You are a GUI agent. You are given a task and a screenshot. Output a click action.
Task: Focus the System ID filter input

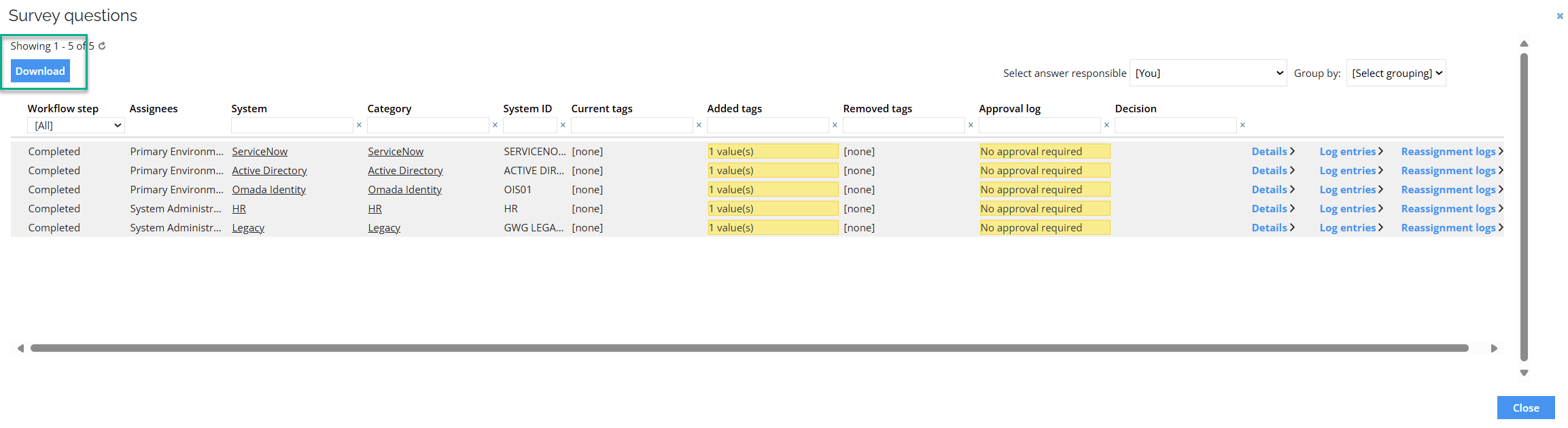[x=530, y=125]
